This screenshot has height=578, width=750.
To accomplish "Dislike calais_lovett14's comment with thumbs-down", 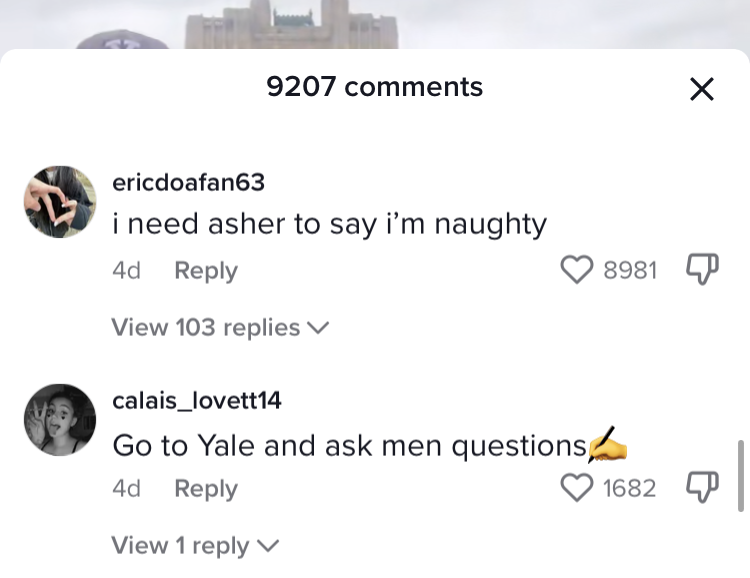I will coord(702,487).
